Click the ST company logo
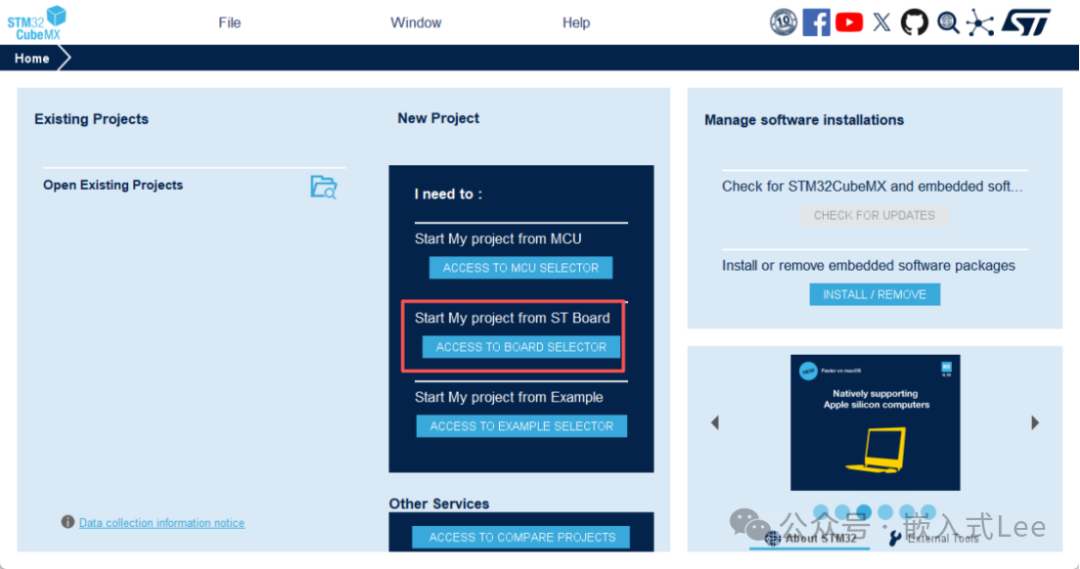This screenshot has height=569, width=1080. (x=1026, y=22)
